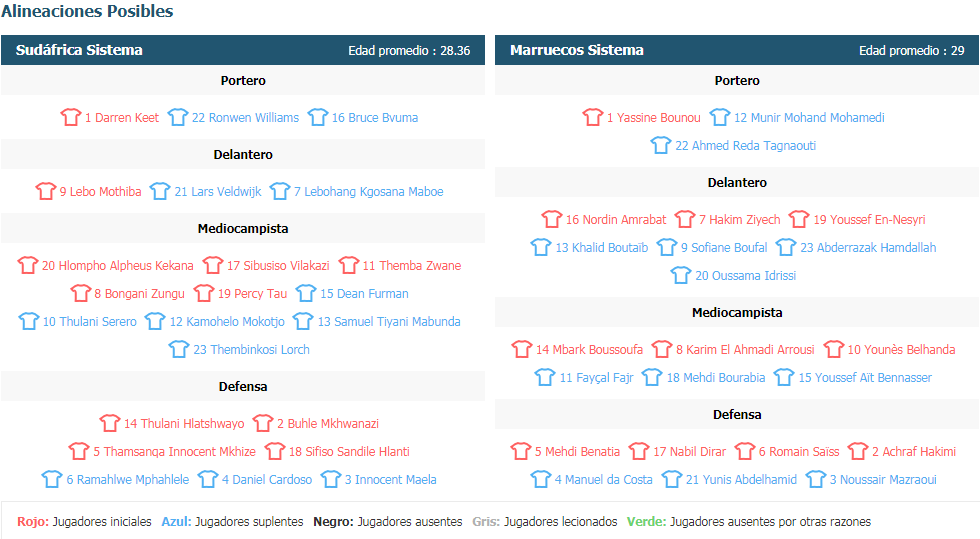The height and width of the screenshot is (539, 980).
Task: Open player 11 Fayçal Fajr
Action: [x=596, y=378]
